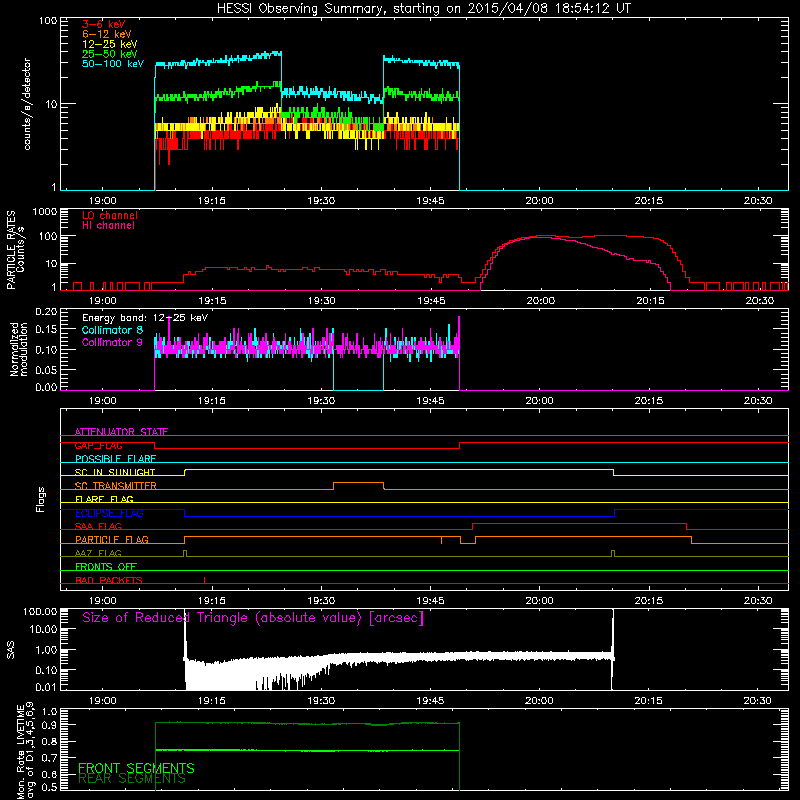Click the 19:30 time label under the flags panel
This screenshot has height=800, width=800.
click(x=321, y=601)
